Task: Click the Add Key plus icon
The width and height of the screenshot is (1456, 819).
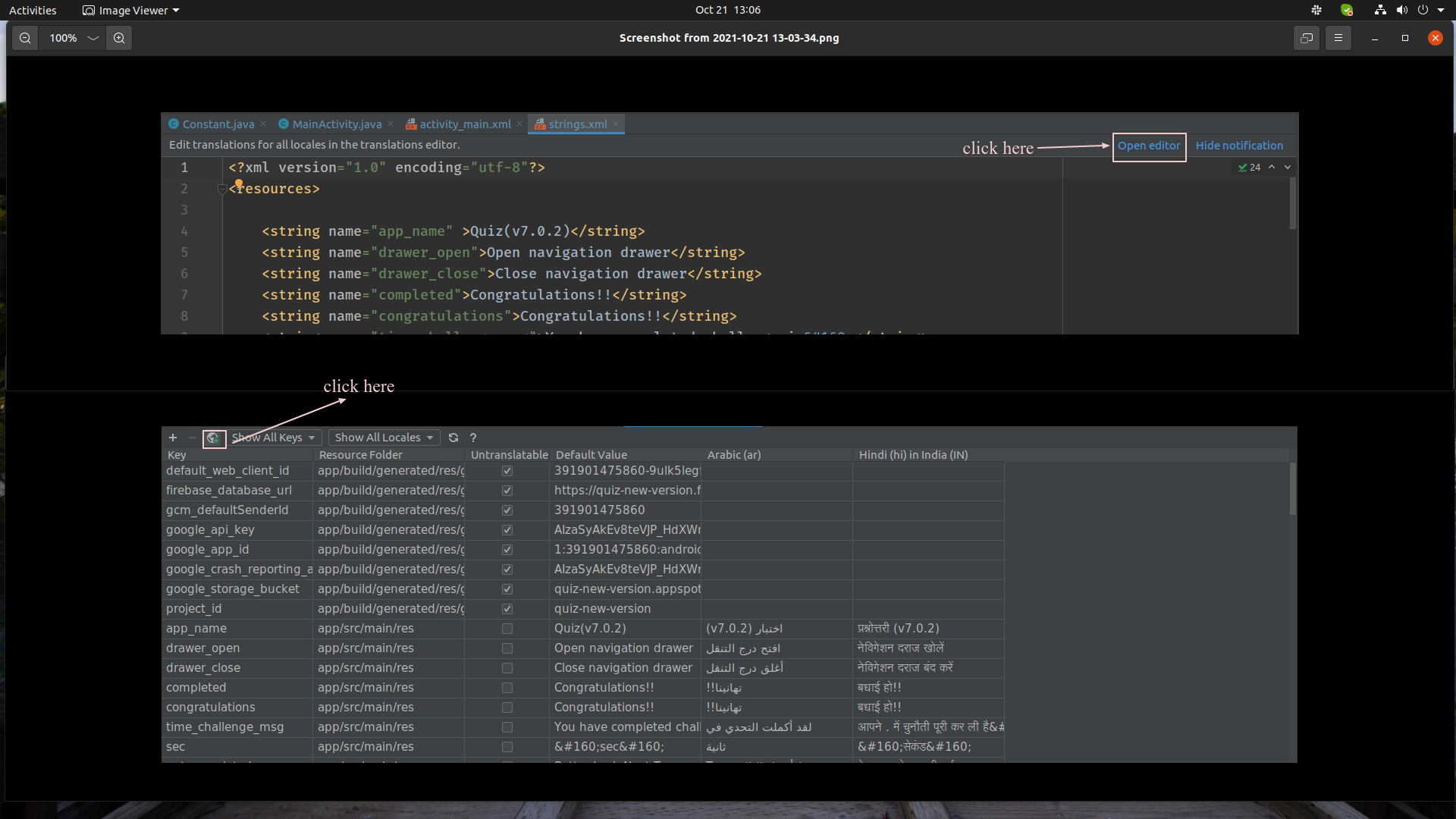Action: point(173,438)
